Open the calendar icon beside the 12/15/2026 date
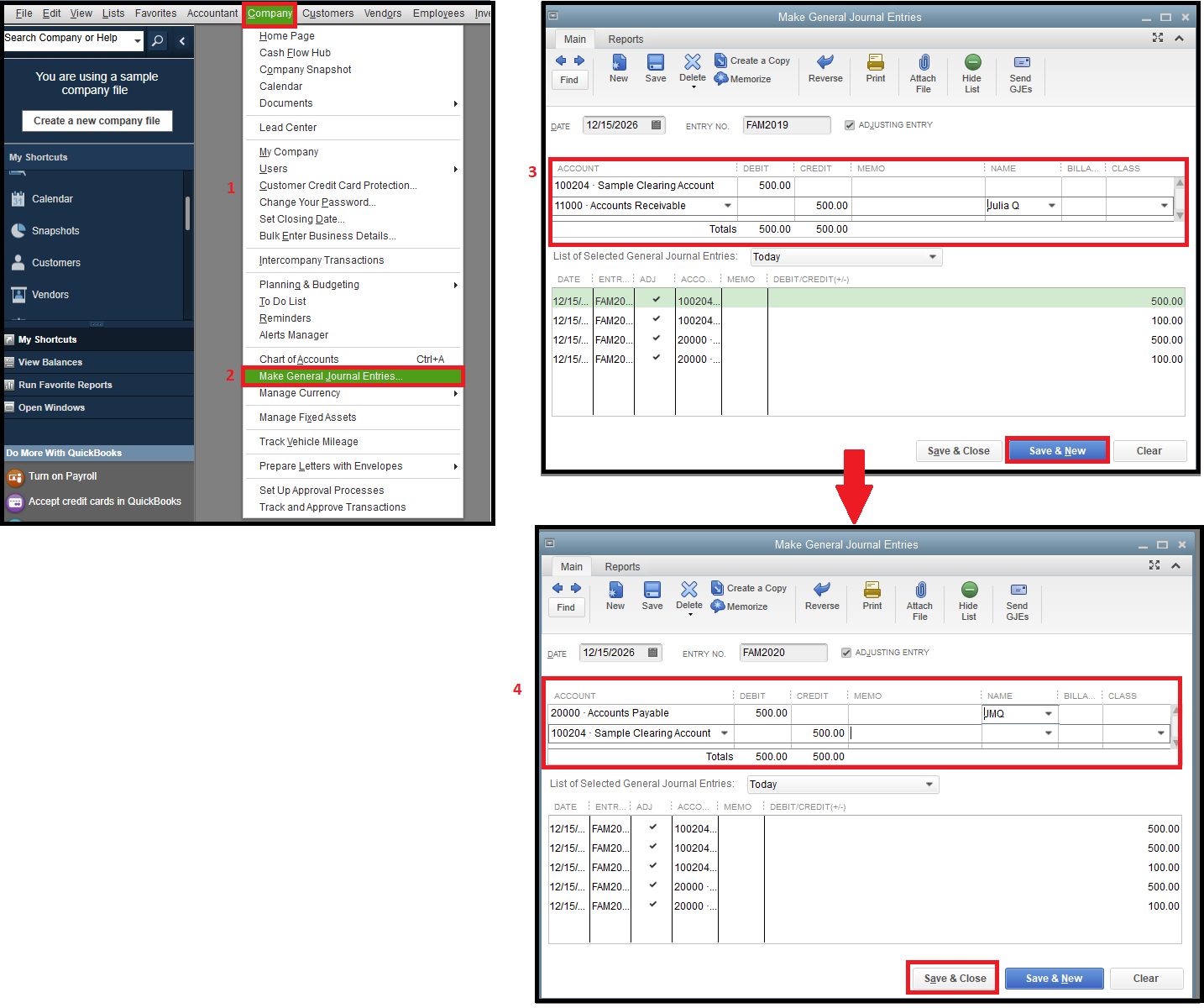Image resolution: width=1204 pixels, height=1008 pixels. (656, 124)
